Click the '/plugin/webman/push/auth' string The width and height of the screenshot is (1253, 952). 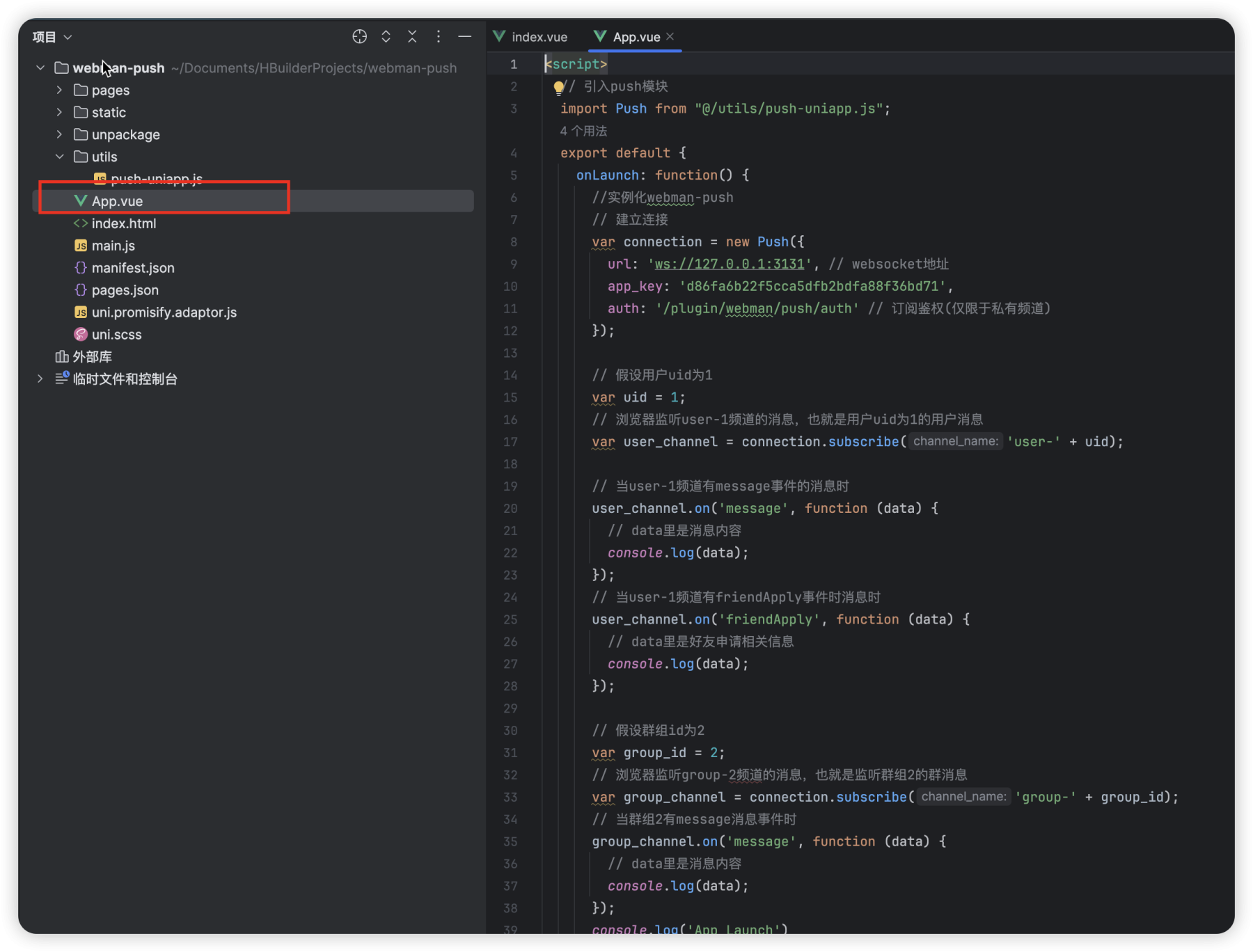click(757, 309)
